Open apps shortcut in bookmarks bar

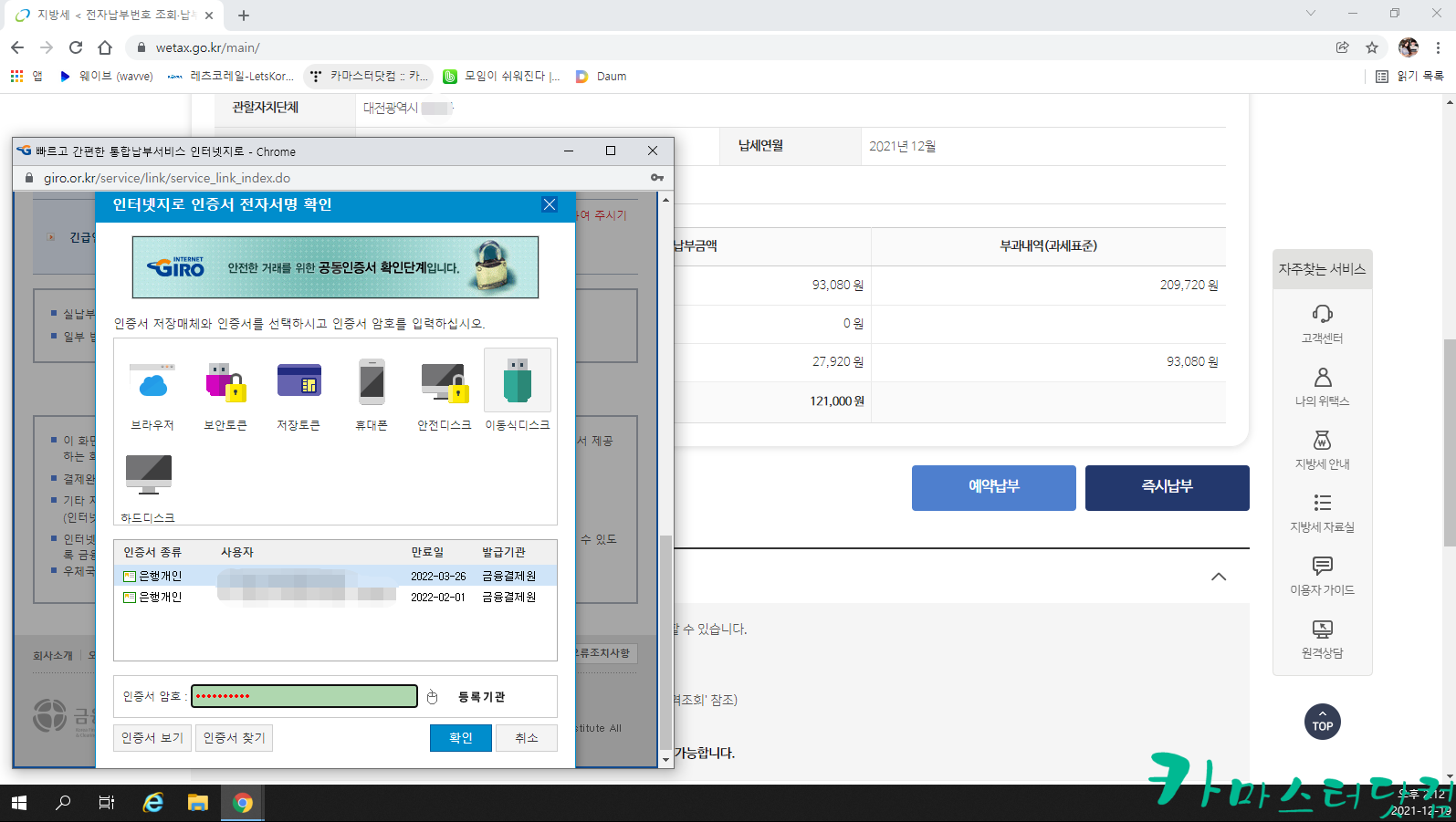pyautogui.click(x=26, y=77)
